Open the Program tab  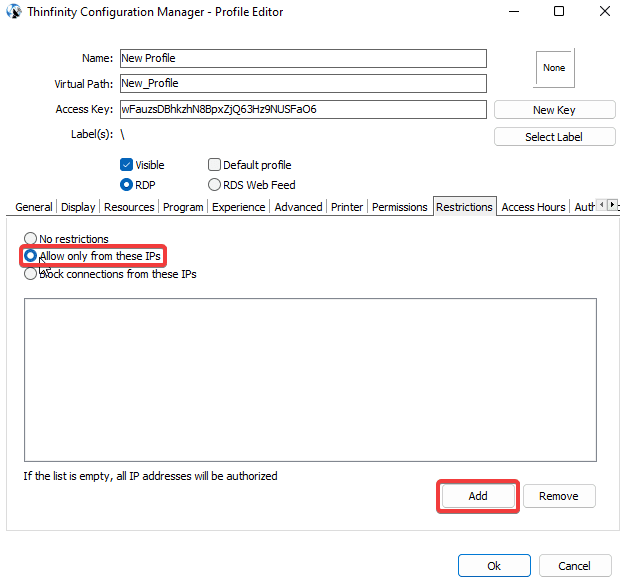click(x=183, y=207)
